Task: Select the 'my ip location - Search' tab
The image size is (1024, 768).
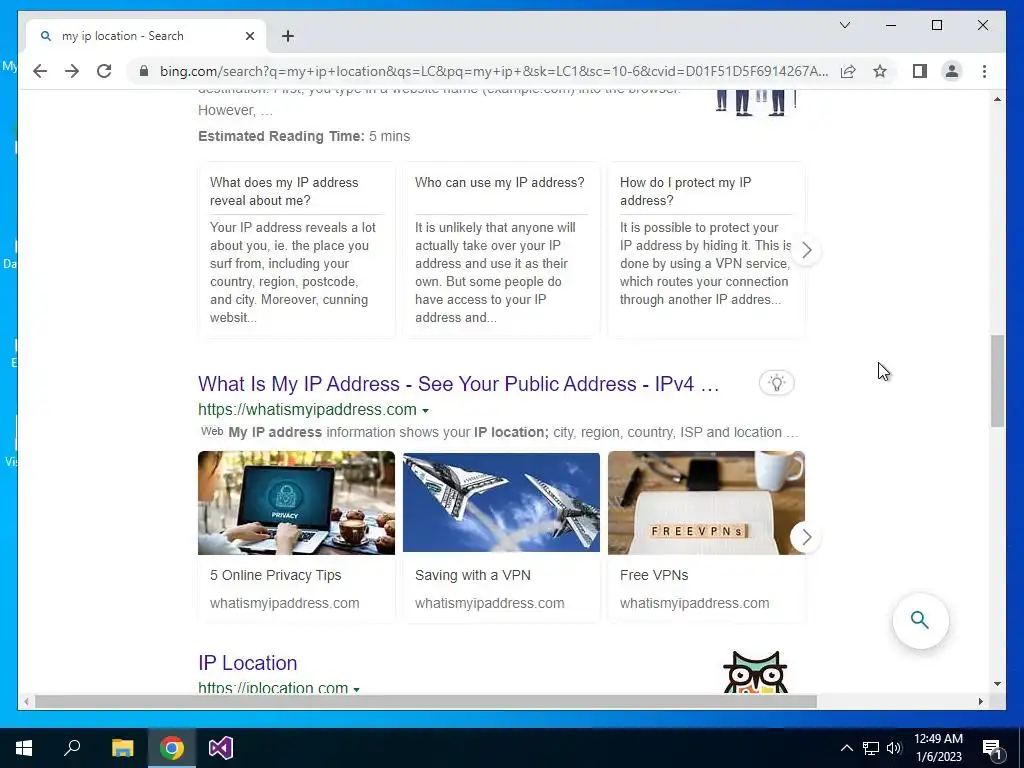Action: [x=146, y=36]
